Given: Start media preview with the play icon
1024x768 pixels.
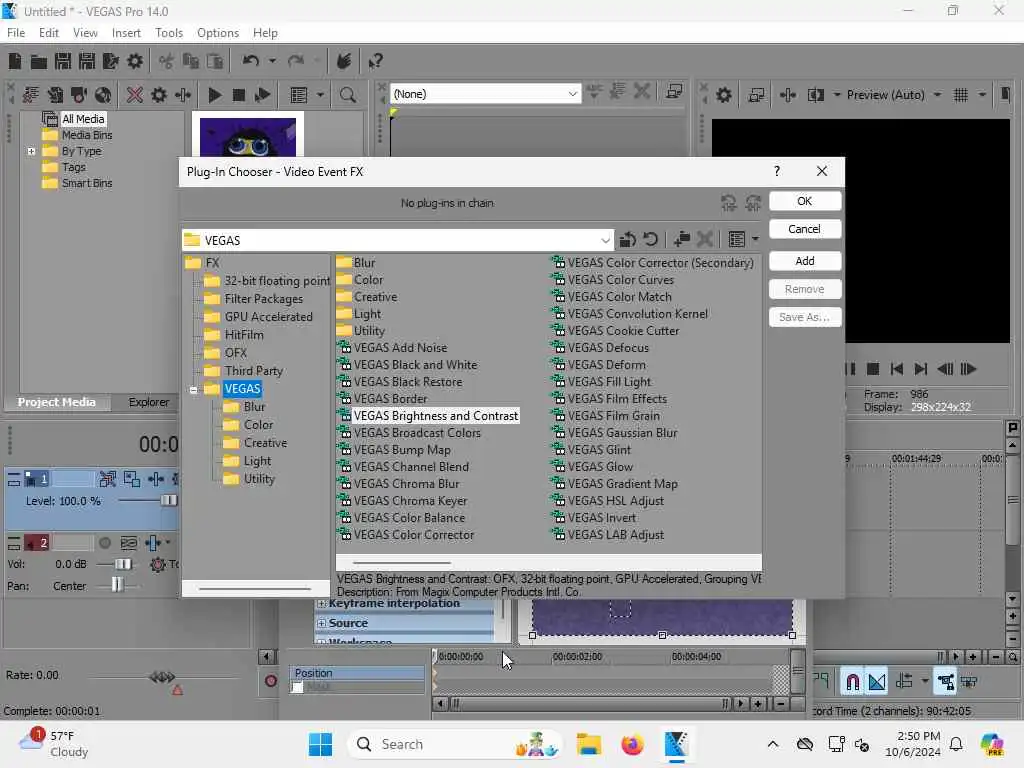Looking at the screenshot, I should point(214,95).
